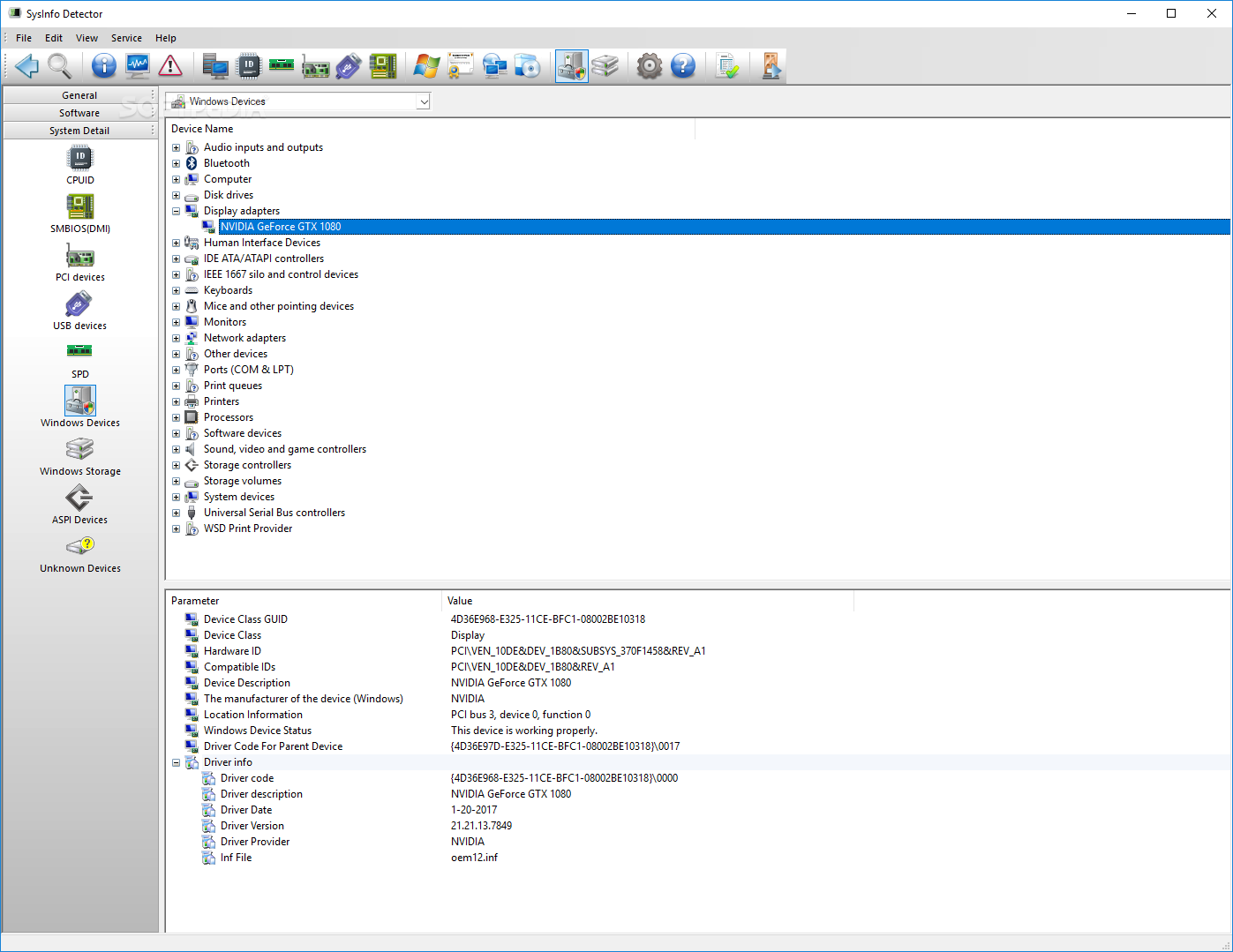Click the networked computers toolbar icon

coord(493,65)
